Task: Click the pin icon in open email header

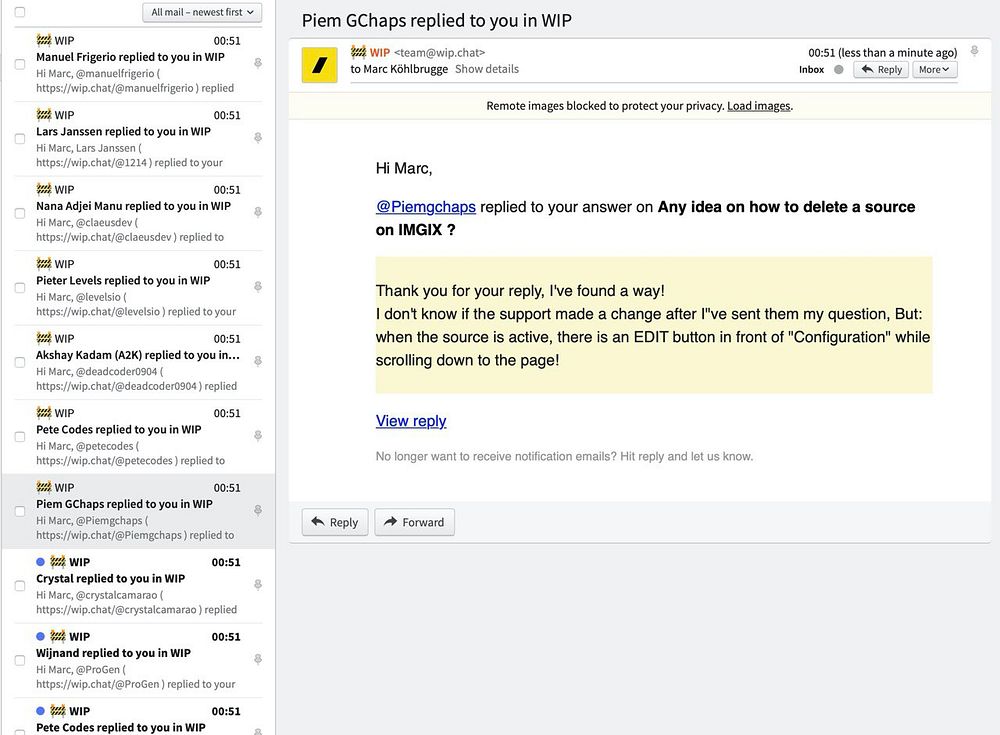Action: point(974,51)
